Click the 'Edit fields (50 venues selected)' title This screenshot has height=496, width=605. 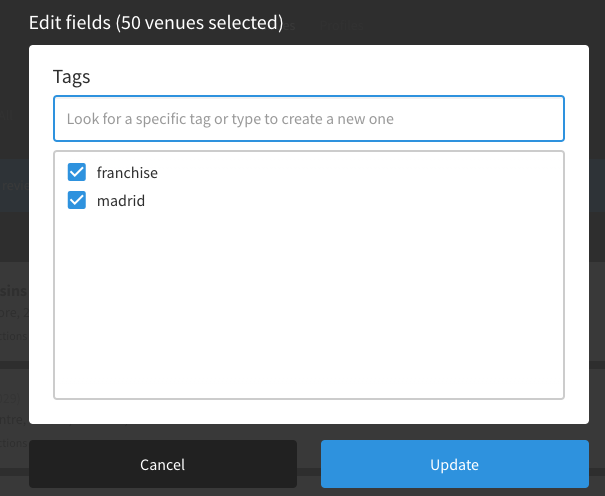click(155, 22)
